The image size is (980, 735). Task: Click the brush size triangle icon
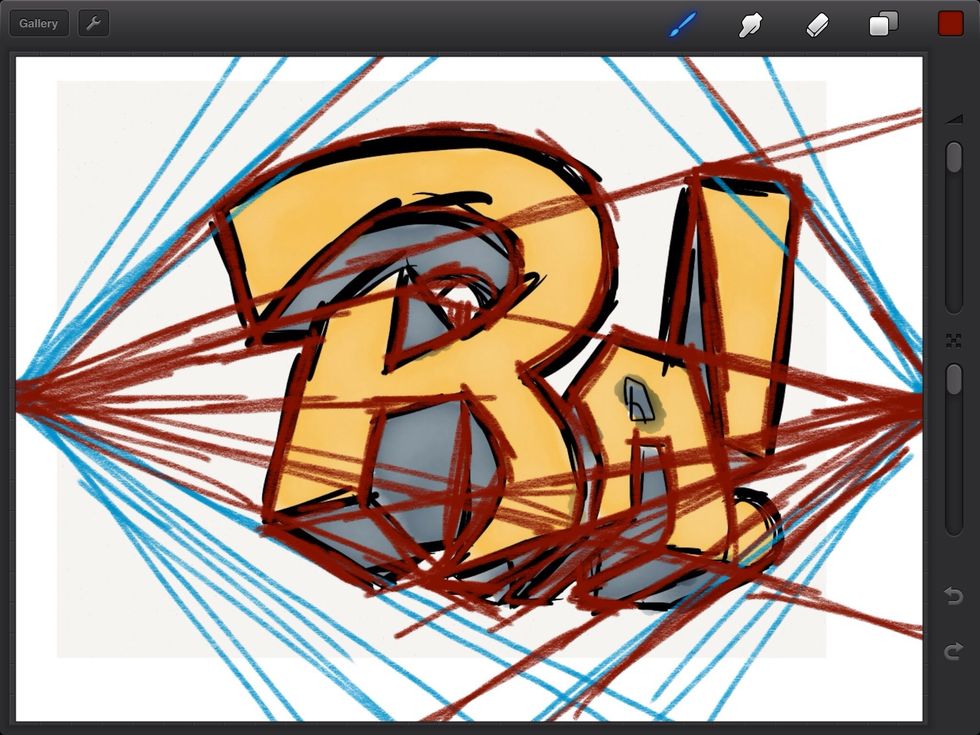(954, 118)
